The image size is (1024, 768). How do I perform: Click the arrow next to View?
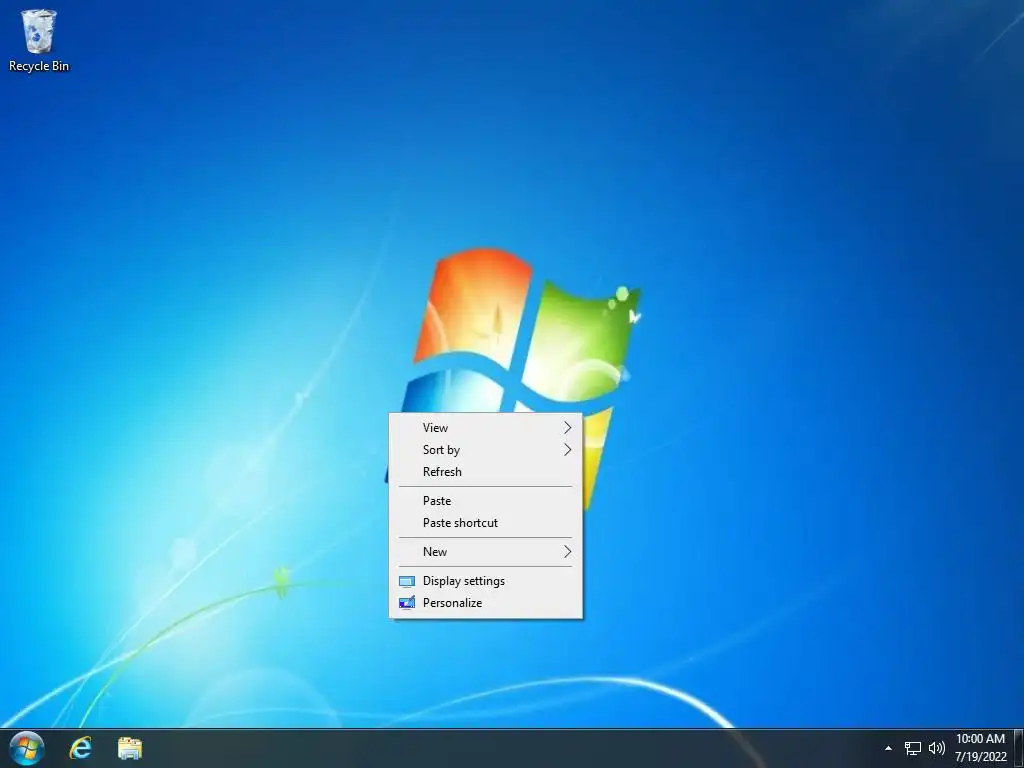coord(568,428)
